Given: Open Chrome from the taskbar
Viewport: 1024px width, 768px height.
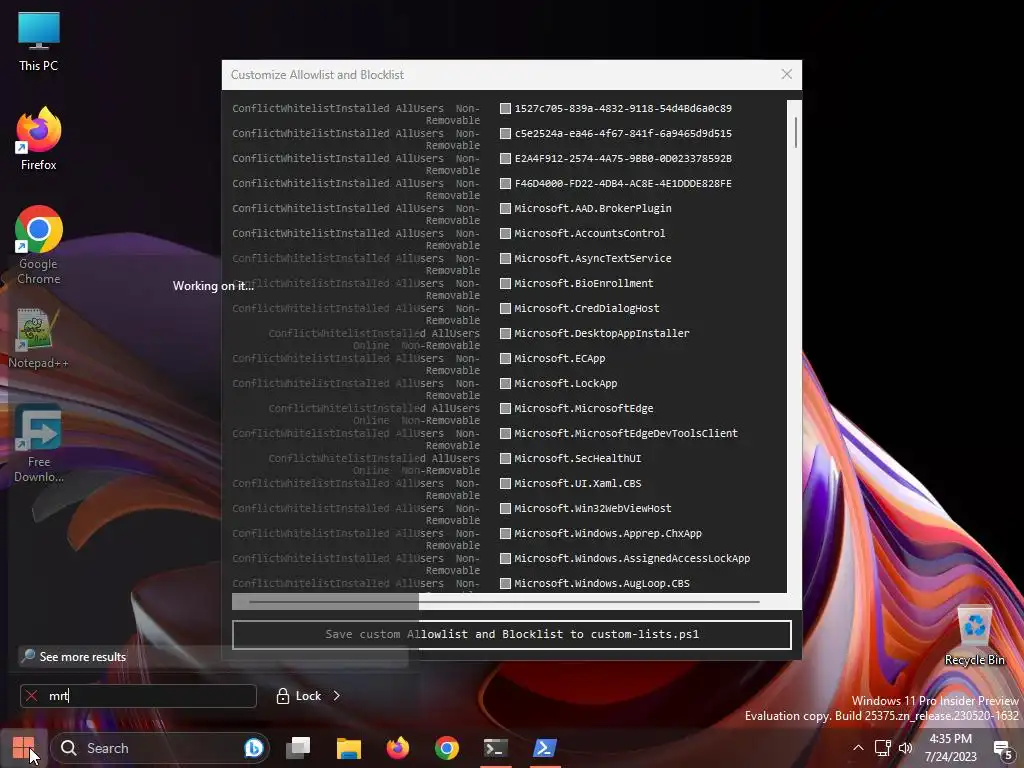Looking at the screenshot, I should tap(447, 748).
